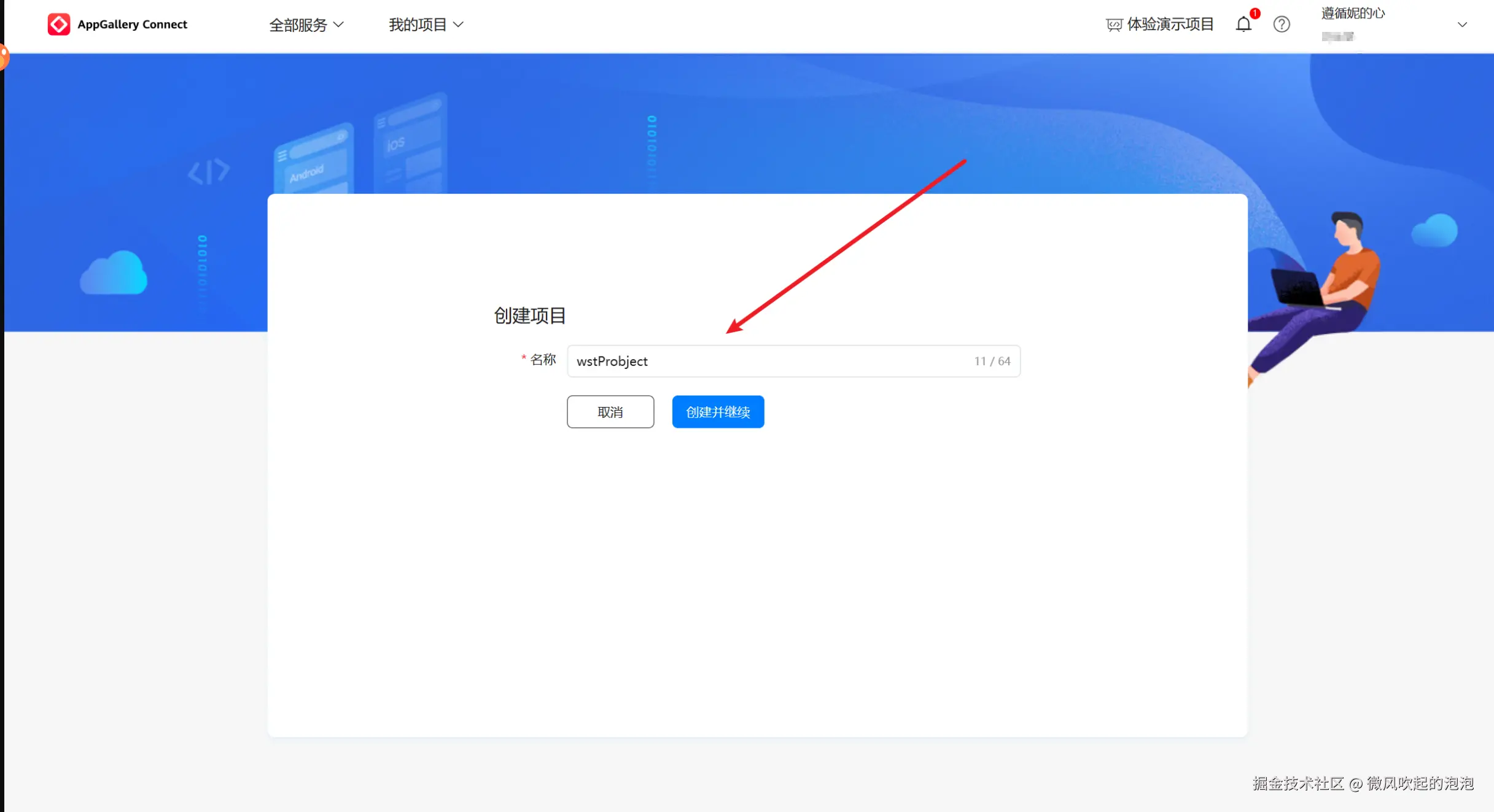Click the iOS card illustration
The image size is (1494, 812).
410,144
